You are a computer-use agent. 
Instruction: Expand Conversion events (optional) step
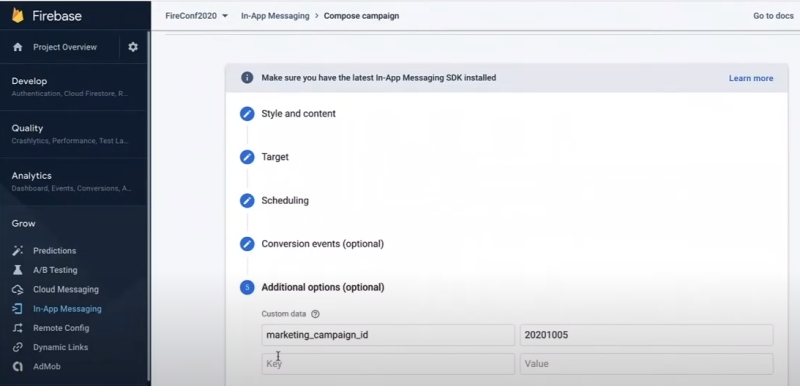322,244
